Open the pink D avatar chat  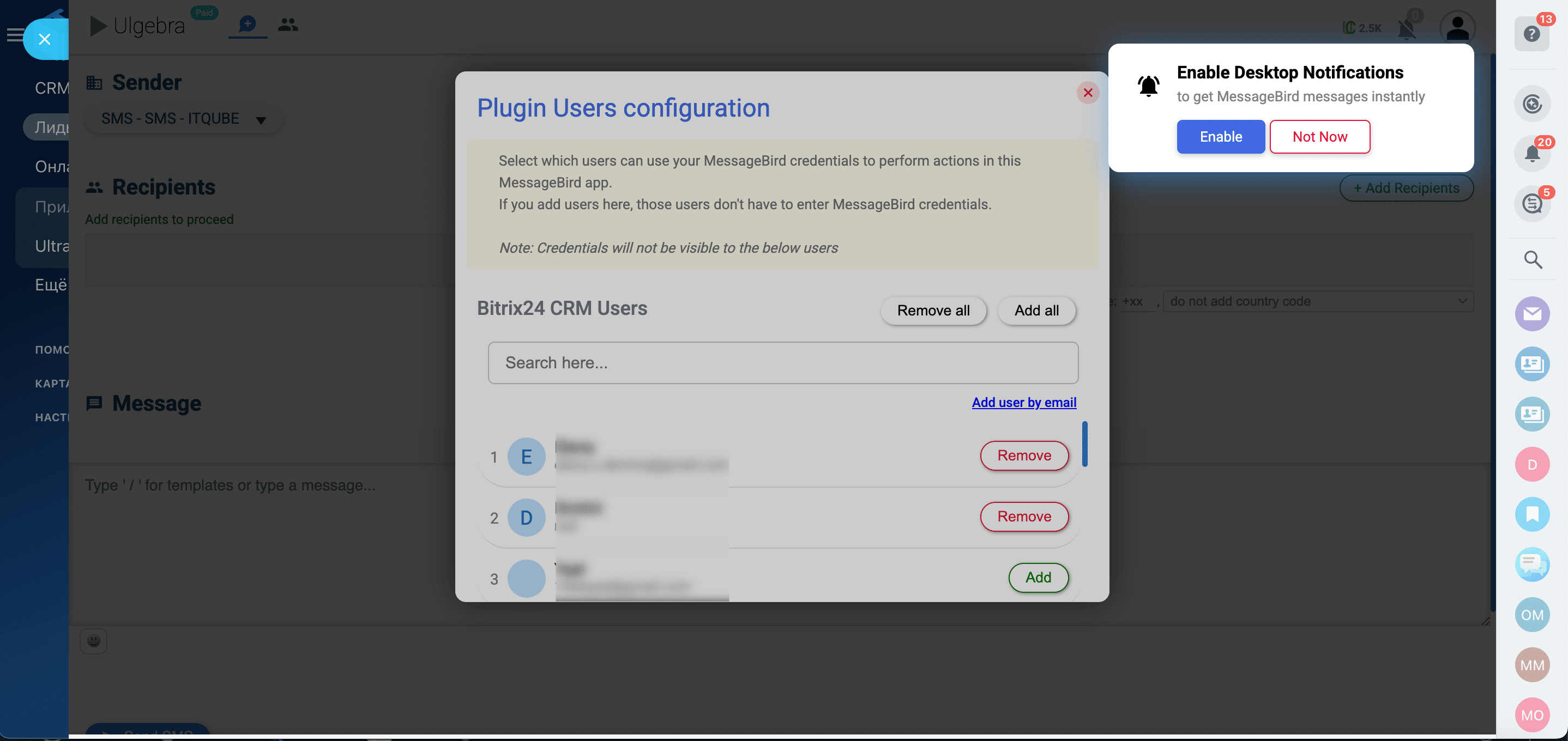coord(1531,464)
